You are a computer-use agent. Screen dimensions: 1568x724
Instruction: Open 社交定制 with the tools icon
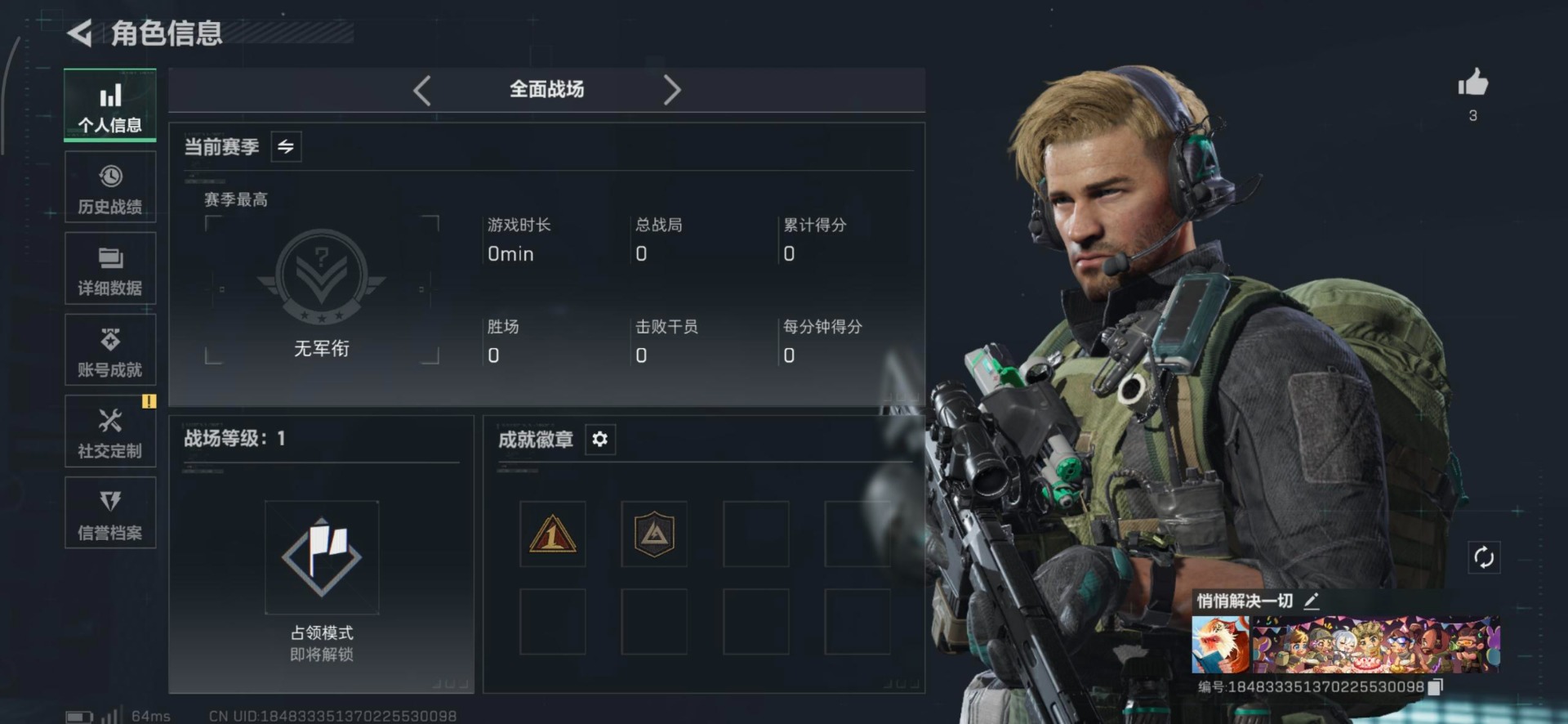click(110, 431)
